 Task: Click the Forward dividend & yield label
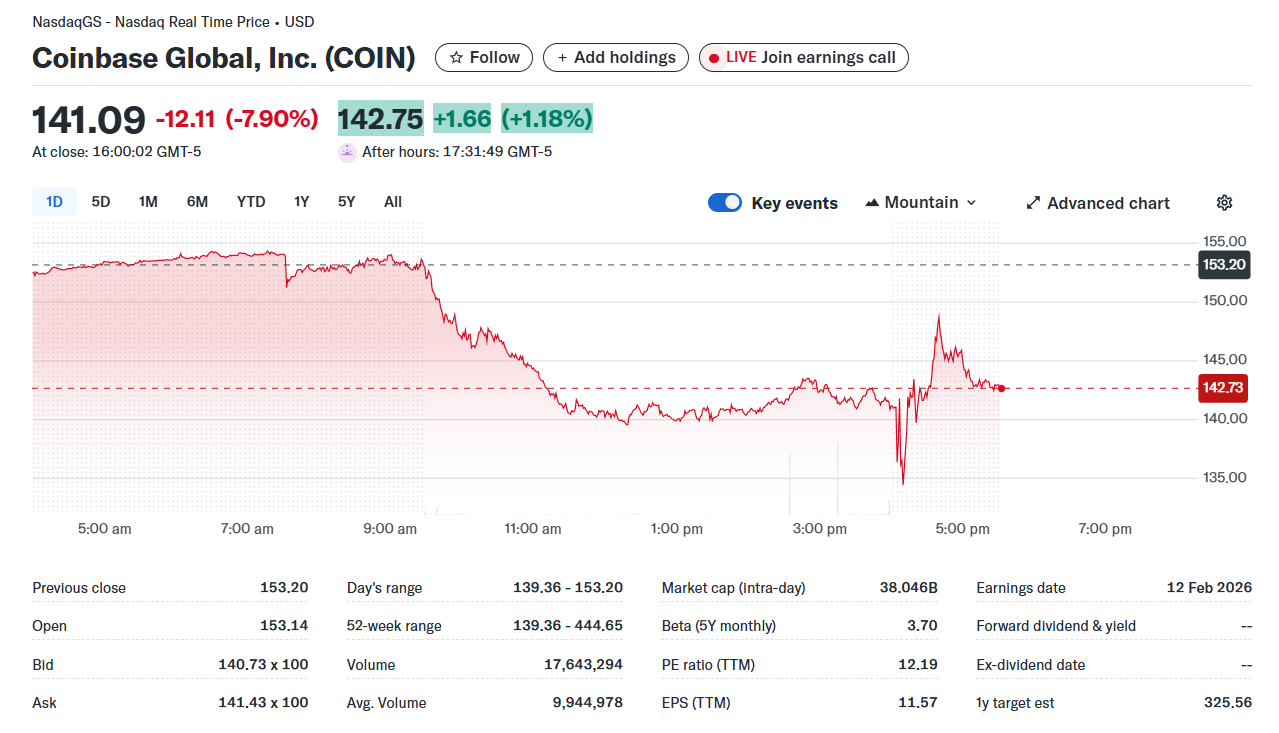tap(1056, 626)
